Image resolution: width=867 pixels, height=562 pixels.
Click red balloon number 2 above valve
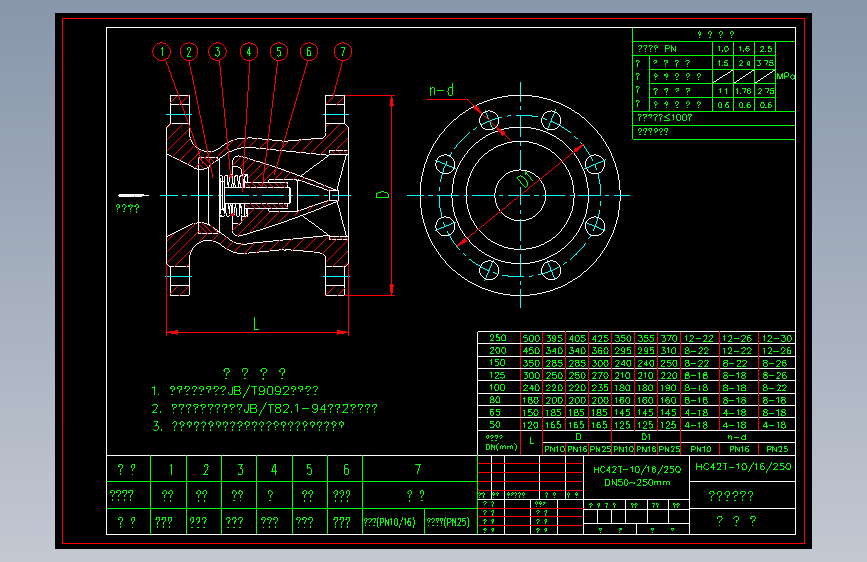pos(189,52)
